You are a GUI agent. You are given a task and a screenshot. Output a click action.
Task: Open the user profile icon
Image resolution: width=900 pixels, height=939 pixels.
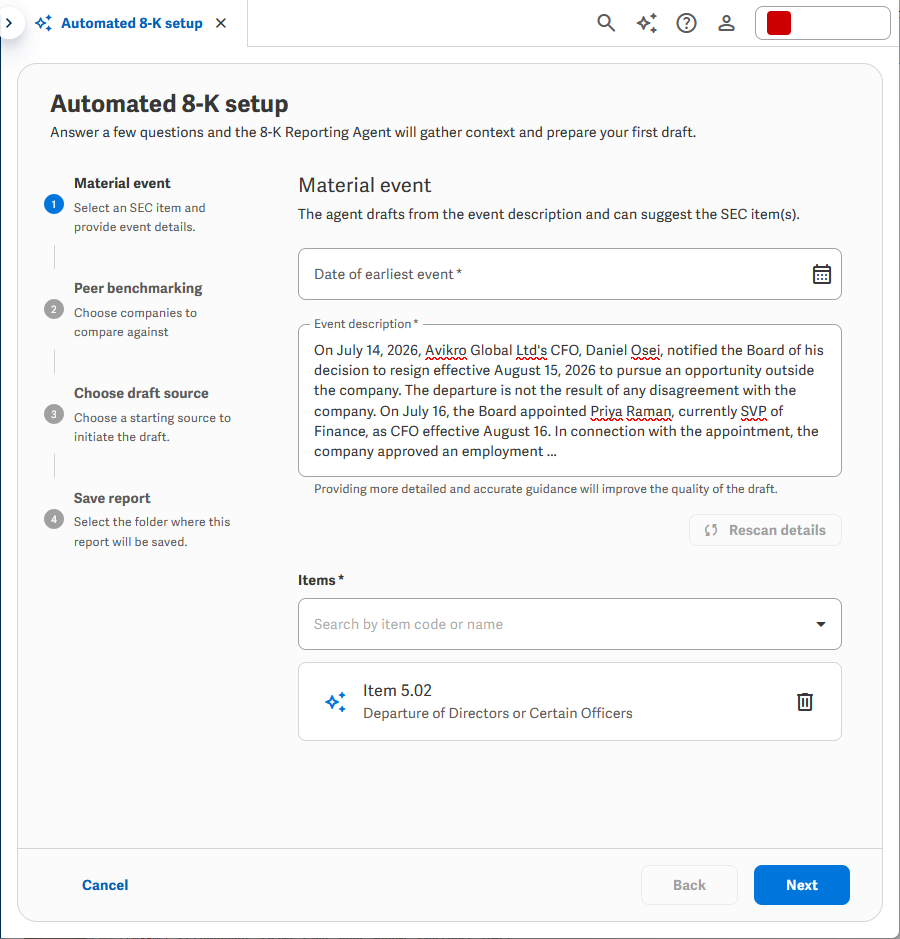[x=726, y=23]
